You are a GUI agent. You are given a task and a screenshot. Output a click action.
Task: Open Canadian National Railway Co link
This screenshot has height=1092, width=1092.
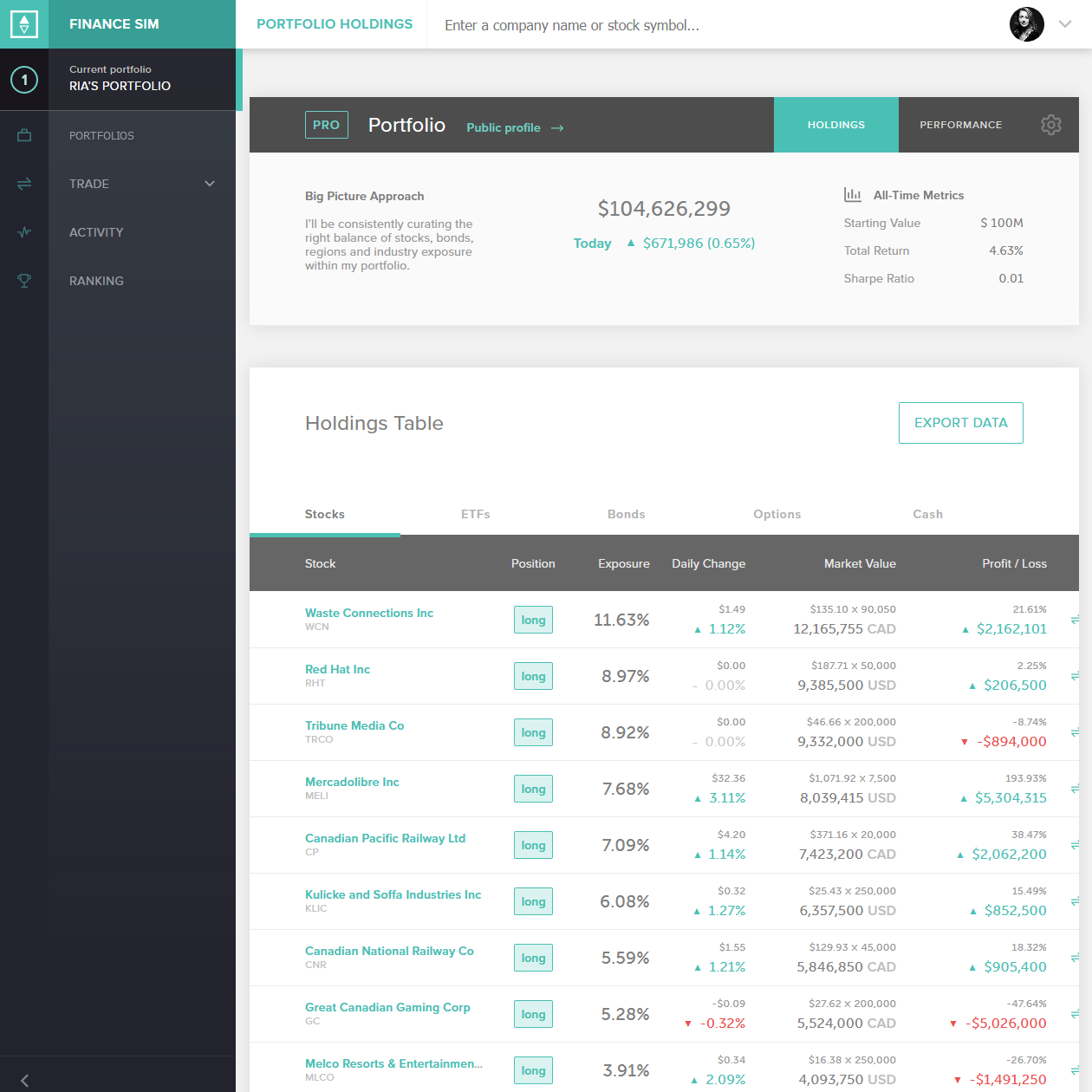(x=389, y=951)
